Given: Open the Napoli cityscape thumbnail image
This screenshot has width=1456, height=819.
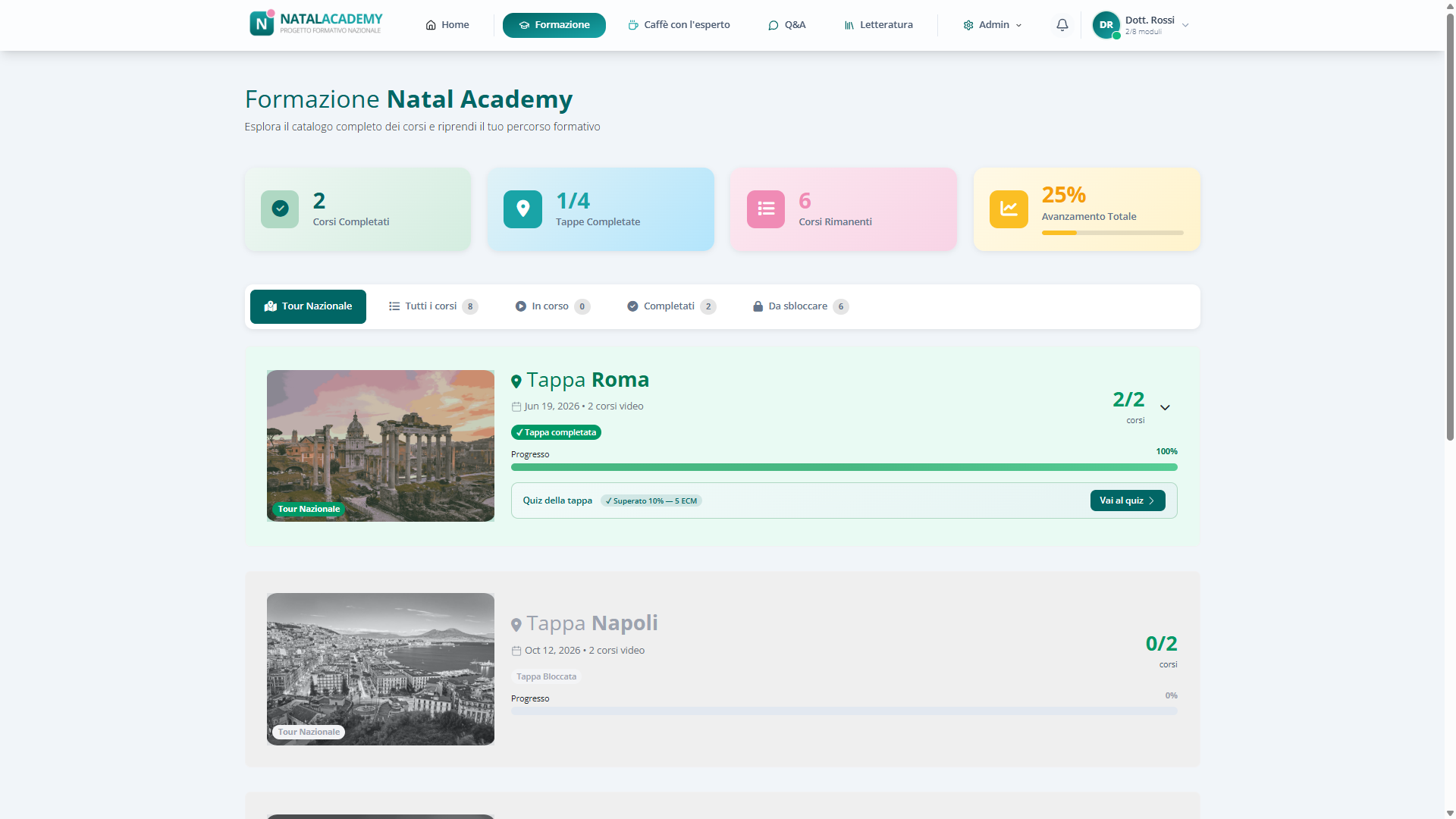Looking at the screenshot, I should 381,669.
